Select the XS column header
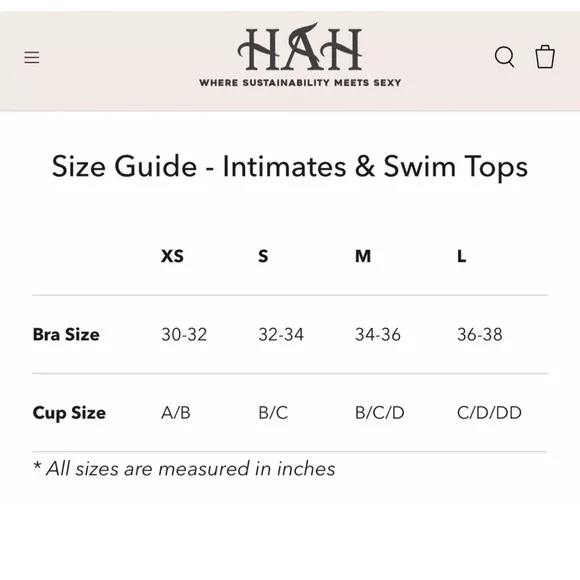Viewport: 580px width, 580px height. click(172, 256)
